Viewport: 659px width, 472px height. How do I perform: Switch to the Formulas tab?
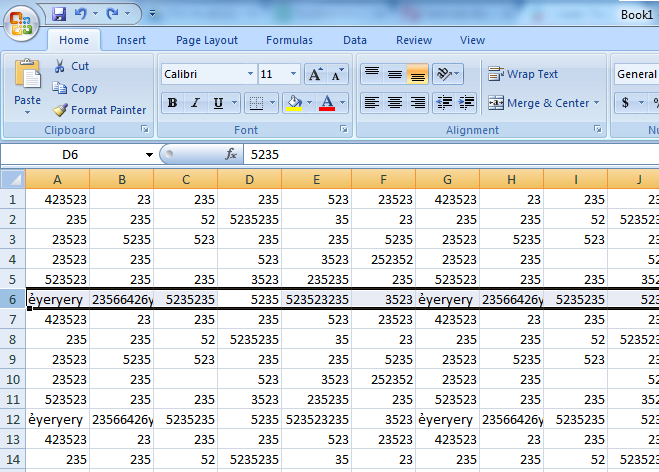(x=289, y=40)
